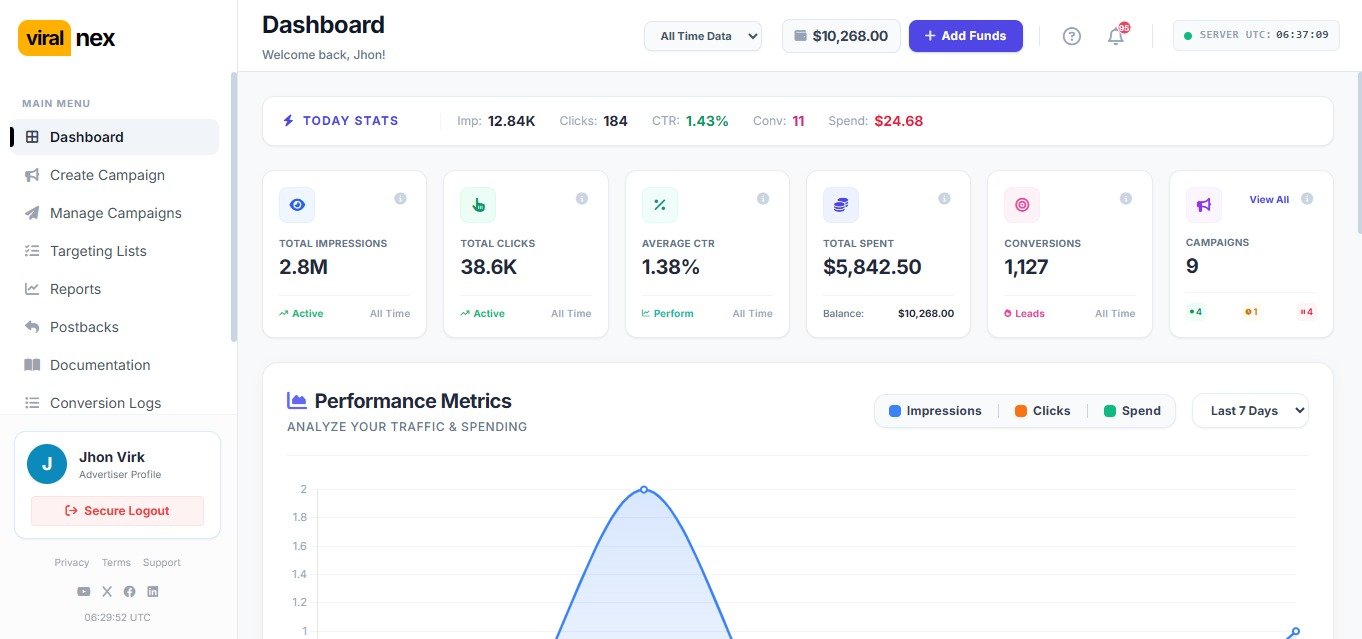The image size is (1362, 639).
Task: Click the Jhon Virk avatar circle
Action: pyautogui.click(x=47, y=464)
